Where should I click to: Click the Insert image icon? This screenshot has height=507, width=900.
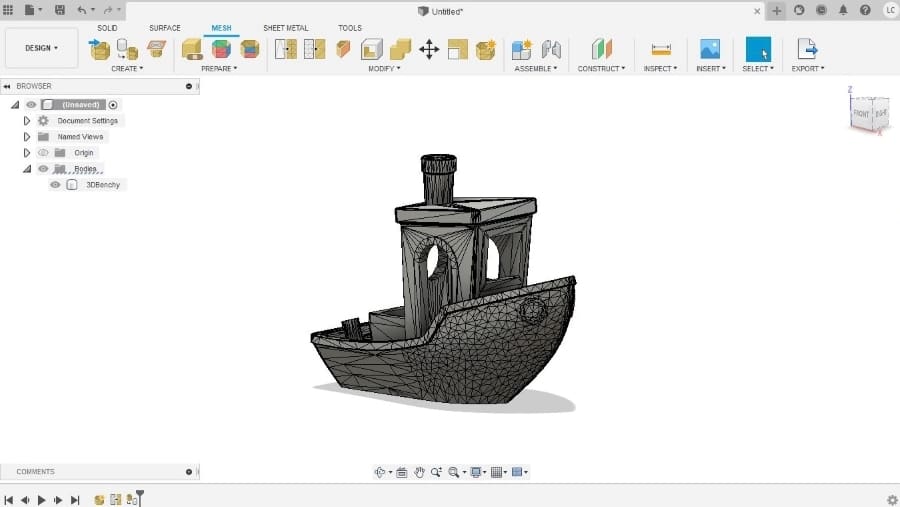point(710,49)
